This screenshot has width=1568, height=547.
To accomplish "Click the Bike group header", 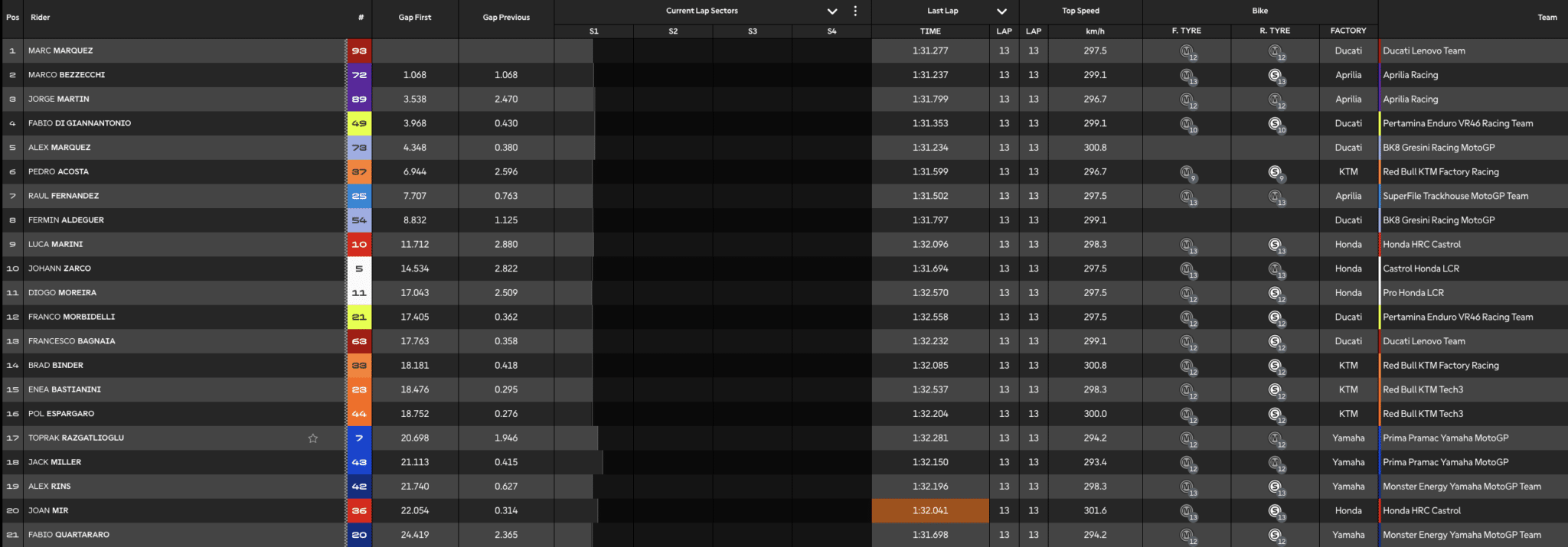I will [1260, 11].
